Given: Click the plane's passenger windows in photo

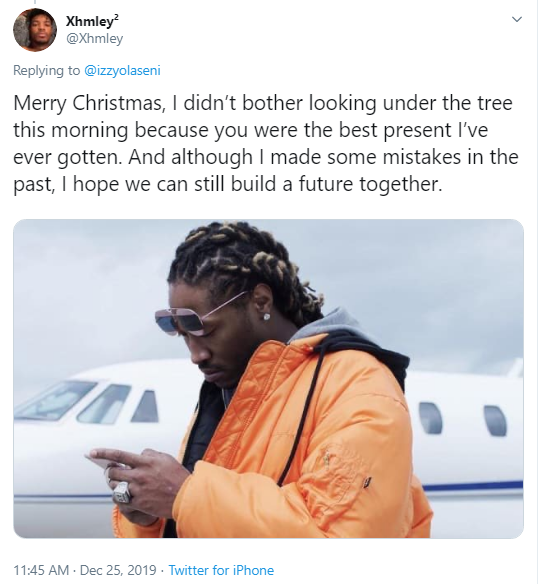Looking at the screenshot, I should click(x=463, y=419).
